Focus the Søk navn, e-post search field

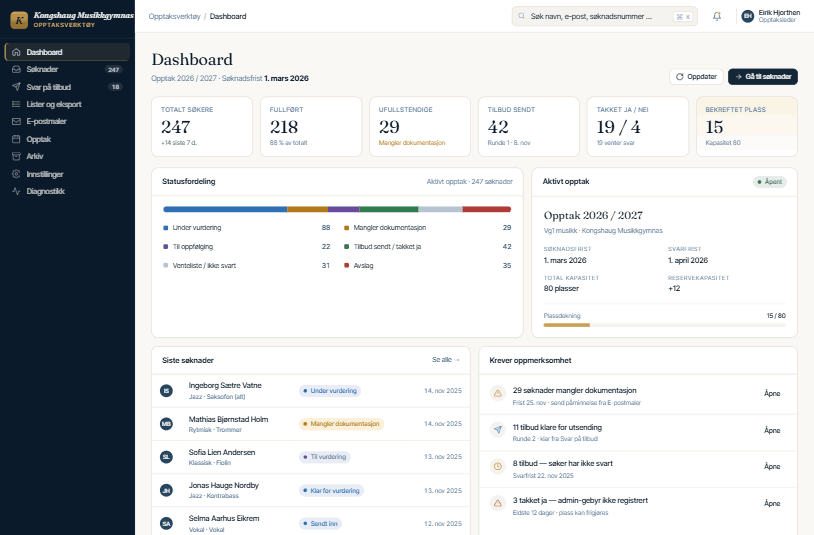coord(604,16)
